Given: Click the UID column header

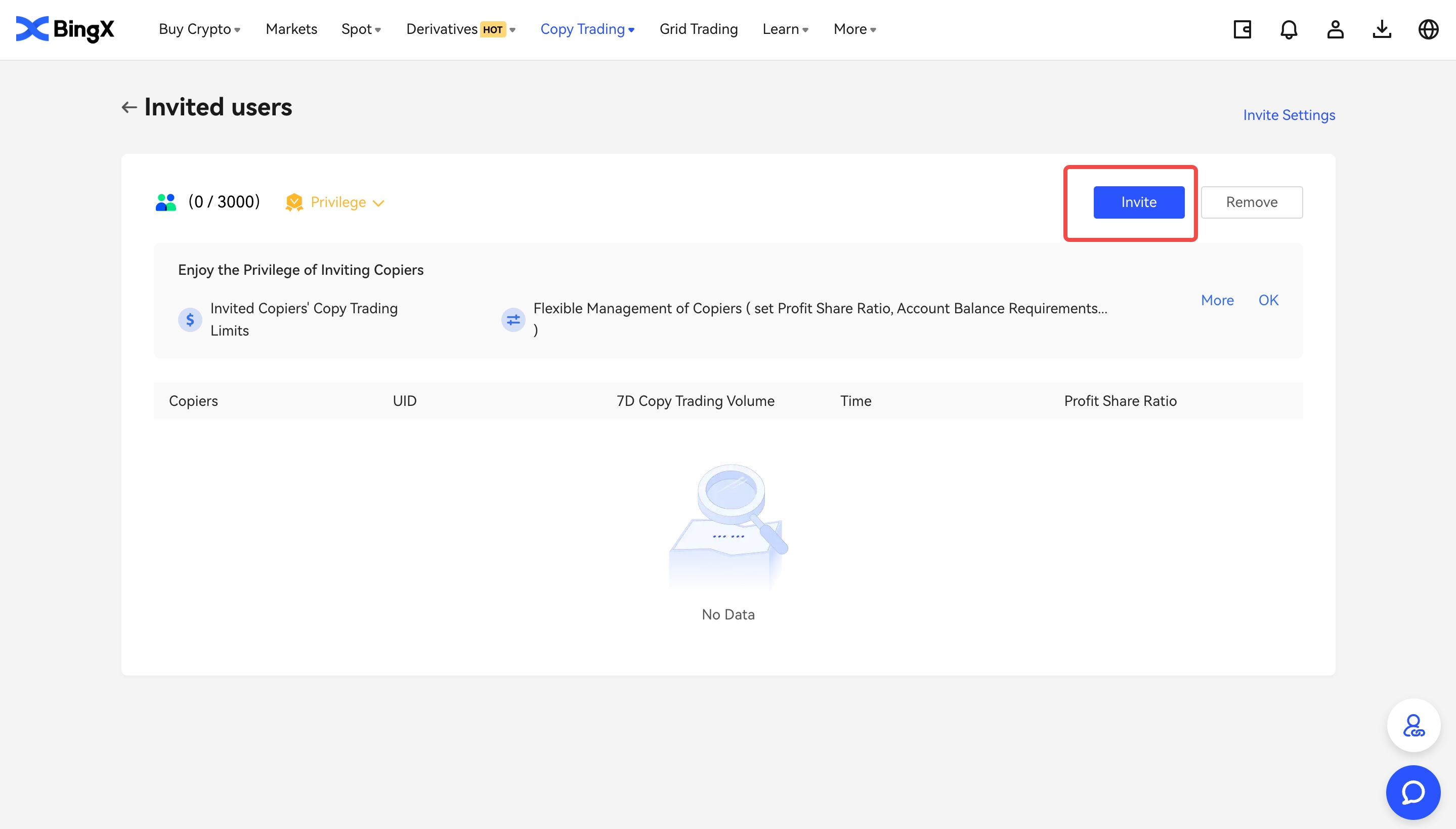Looking at the screenshot, I should [x=405, y=401].
